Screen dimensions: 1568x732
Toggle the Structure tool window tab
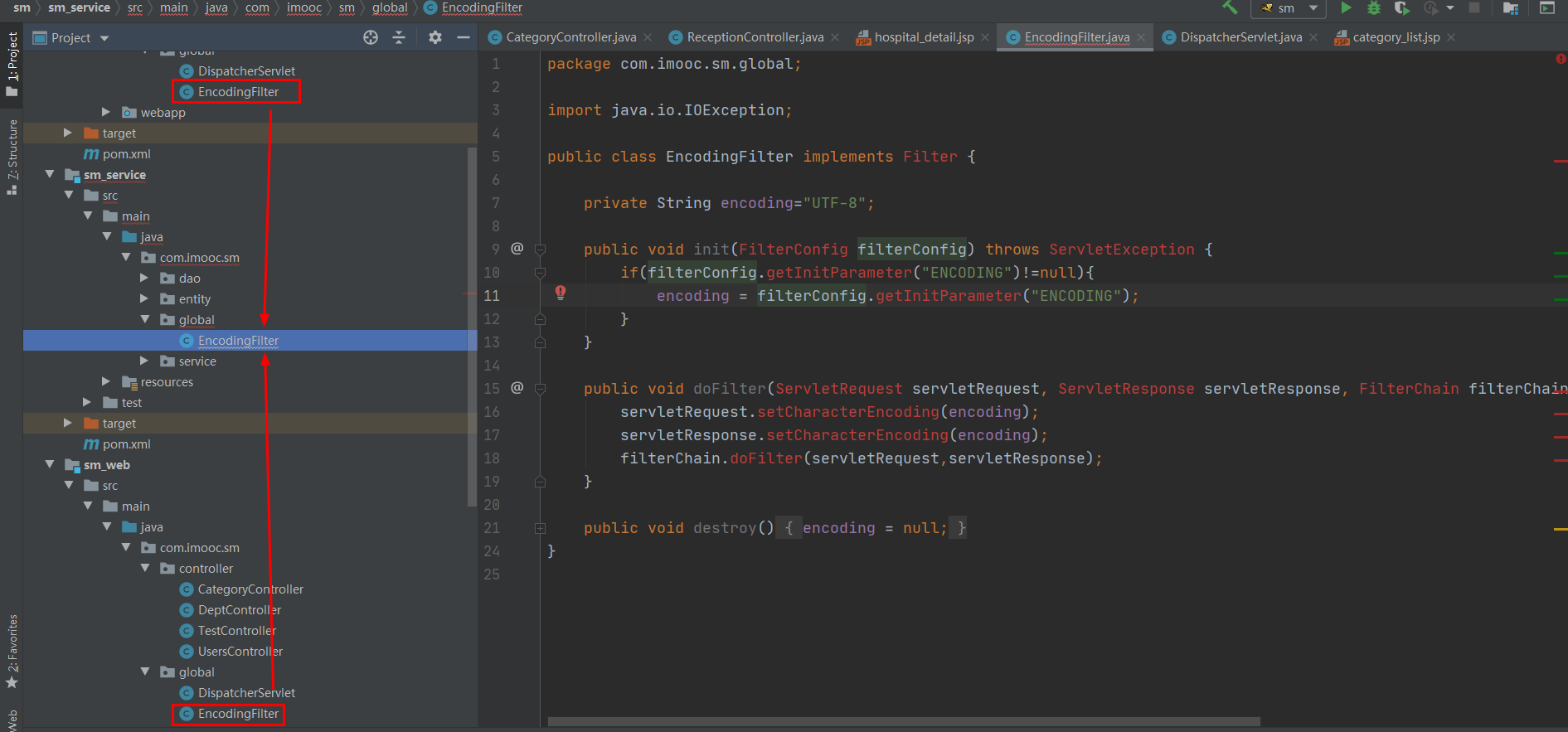click(x=12, y=158)
